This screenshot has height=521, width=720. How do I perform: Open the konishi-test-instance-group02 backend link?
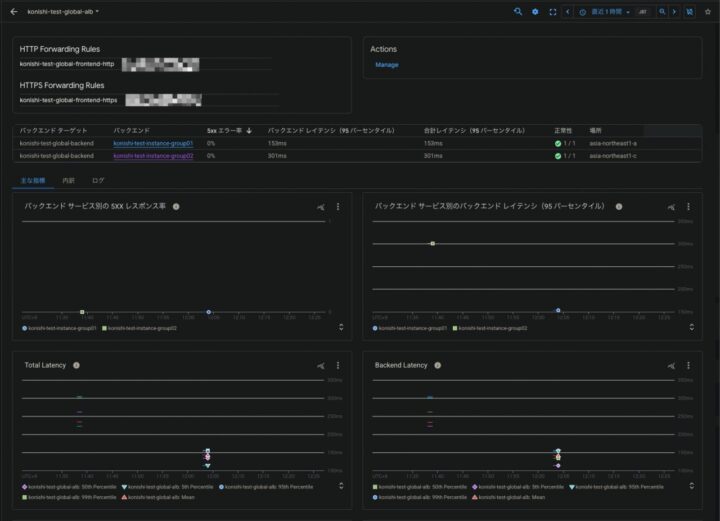tap(153, 156)
